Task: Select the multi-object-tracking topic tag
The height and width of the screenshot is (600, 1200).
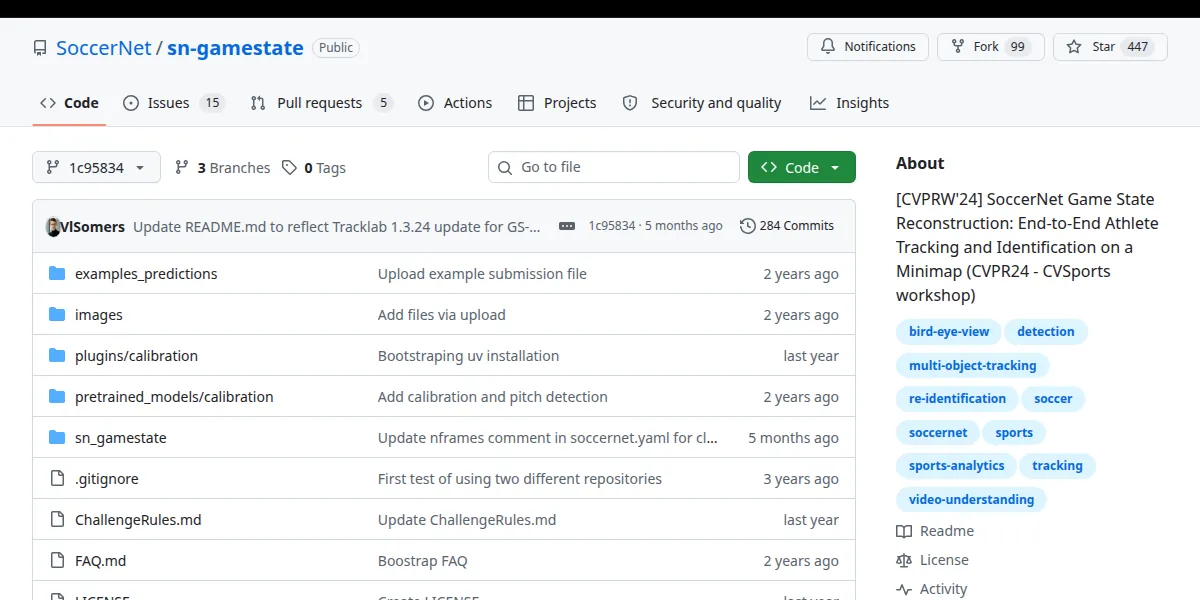Action: pos(973,366)
